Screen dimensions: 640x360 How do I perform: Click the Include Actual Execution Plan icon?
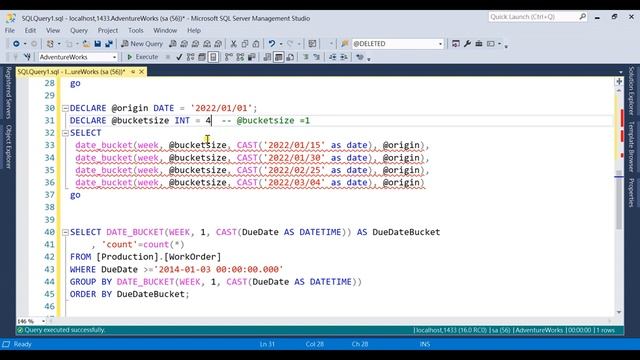point(229,57)
